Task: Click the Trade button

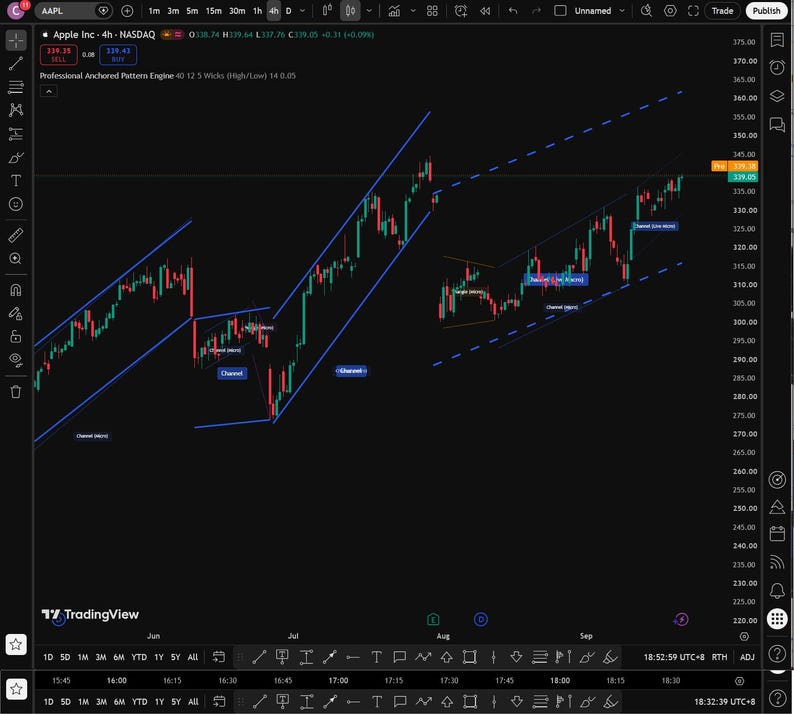Action: 722,11
